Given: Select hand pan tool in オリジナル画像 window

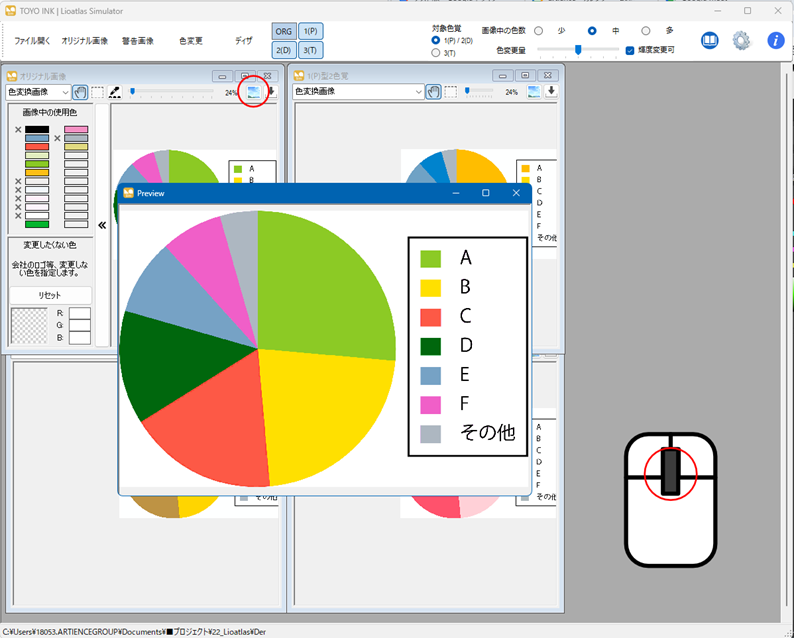Looking at the screenshot, I should click(x=80, y=92).
